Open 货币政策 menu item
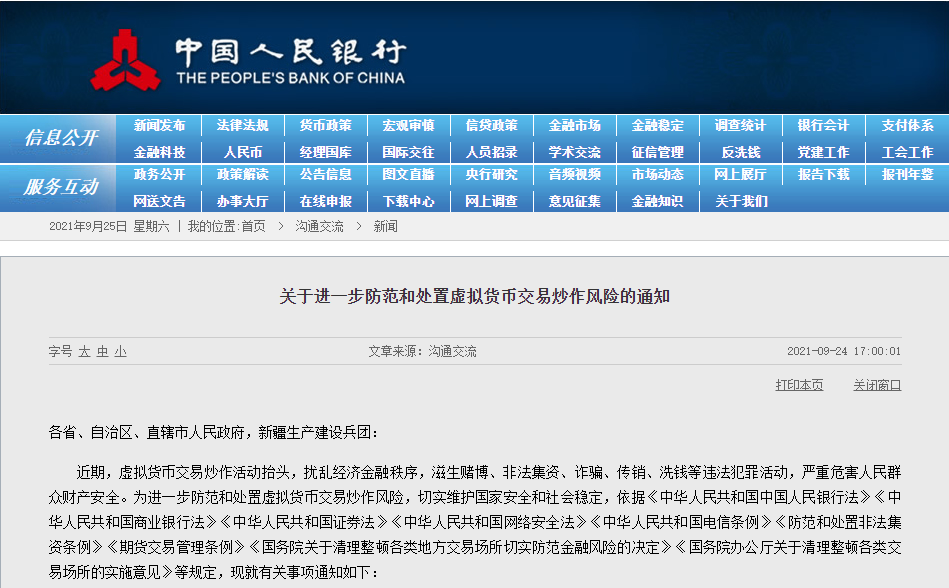 pyautogui.click(x=325, y=125)
